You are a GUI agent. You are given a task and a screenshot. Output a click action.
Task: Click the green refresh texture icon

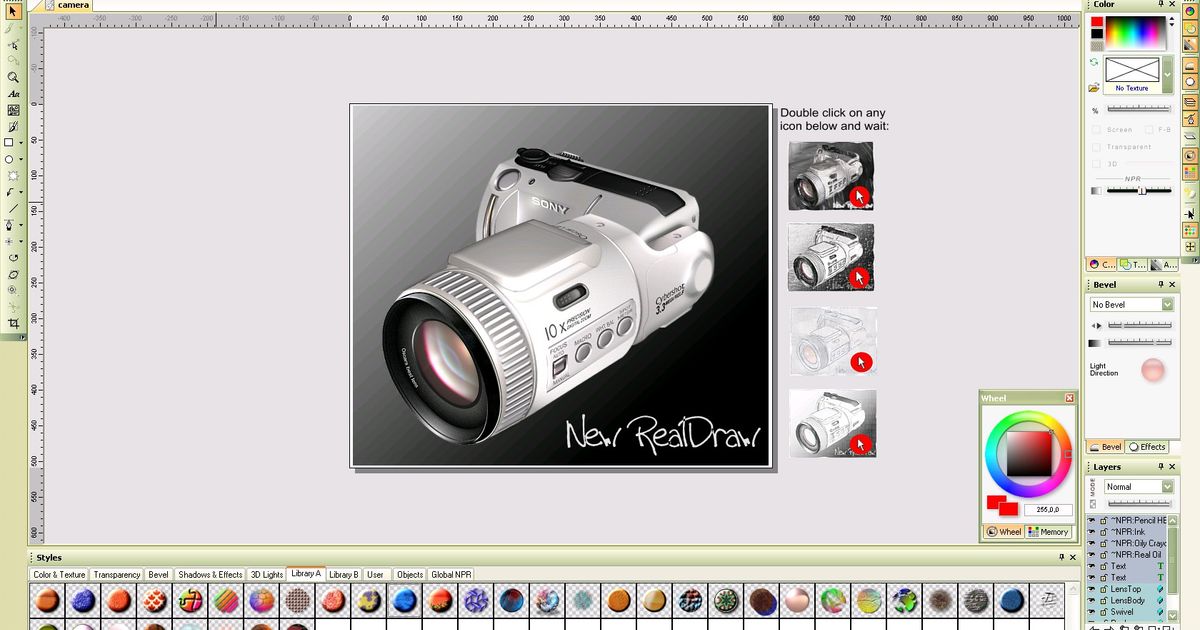point(1095,62)
